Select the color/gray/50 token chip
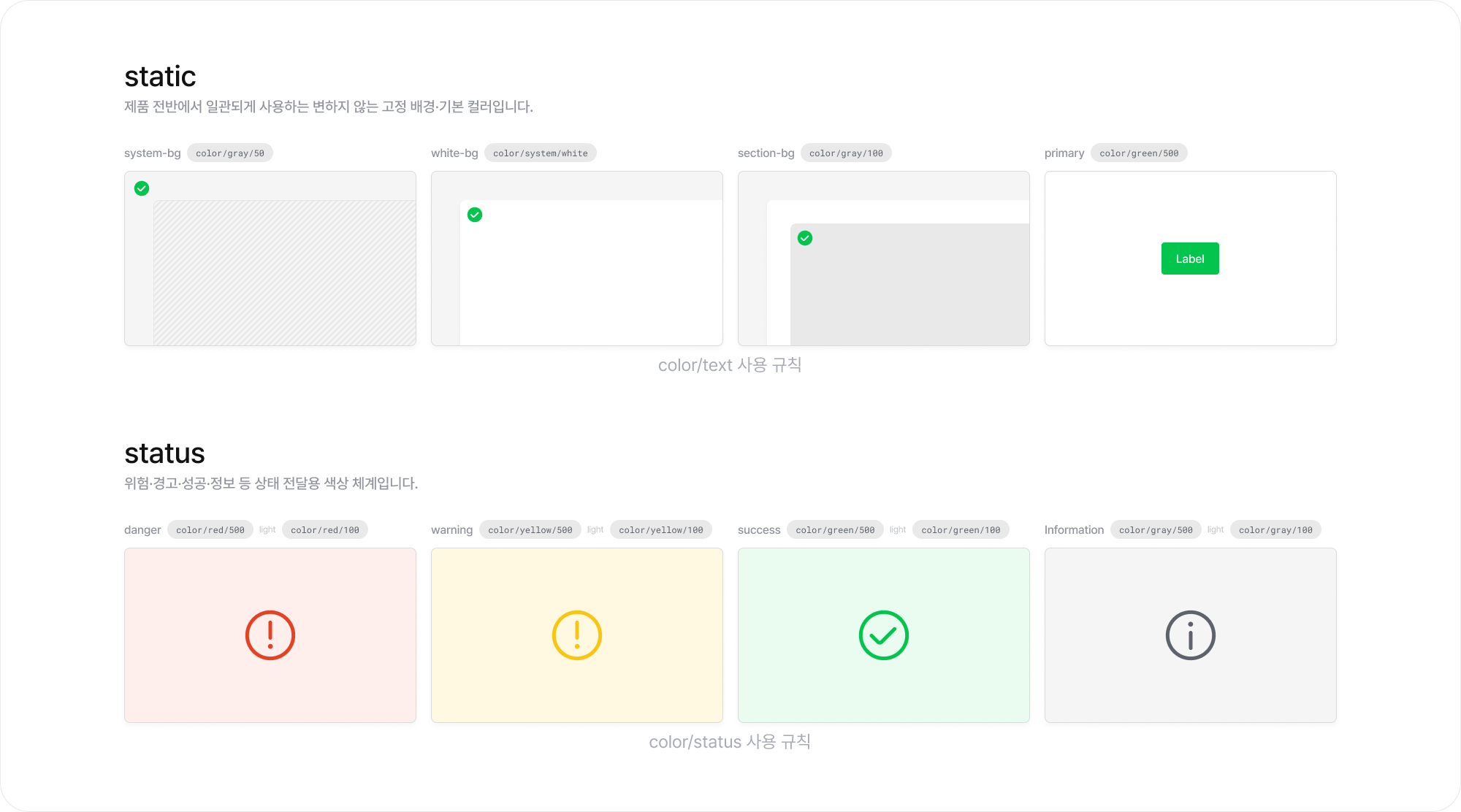The height and width of the screenshot is (812, 1461). pos(230,153)
